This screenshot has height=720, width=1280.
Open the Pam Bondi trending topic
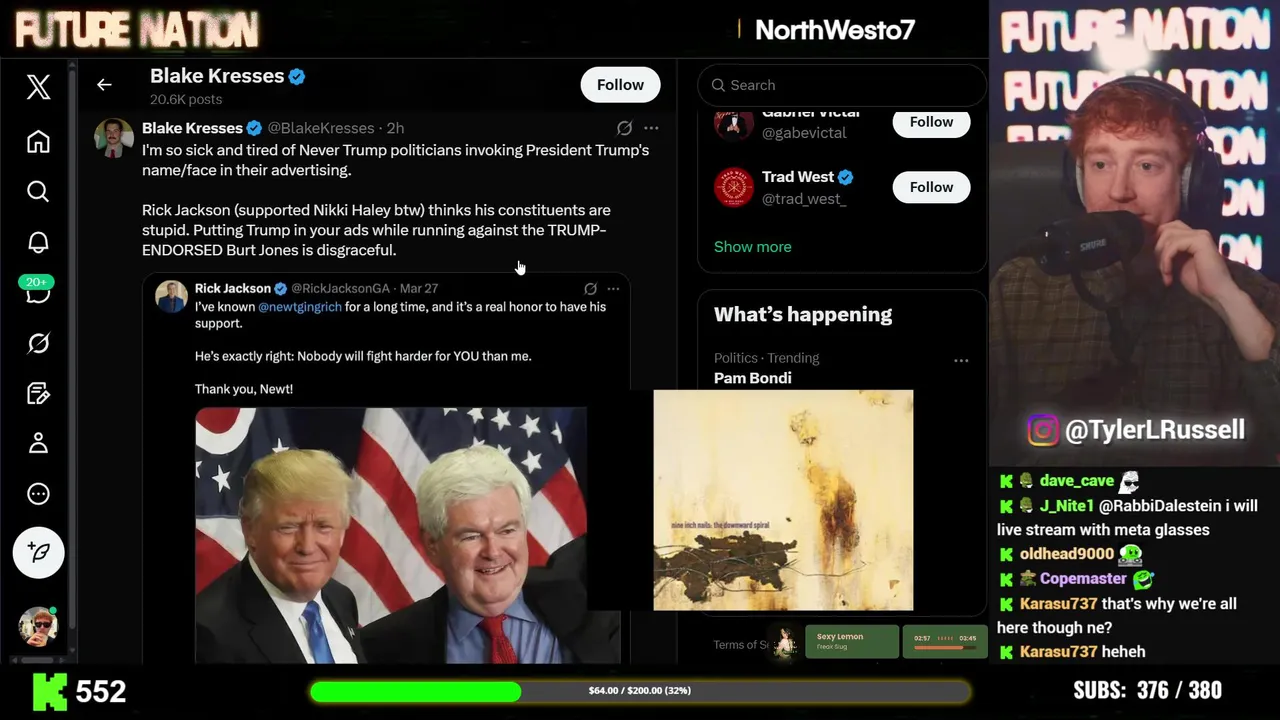point(752,378)
